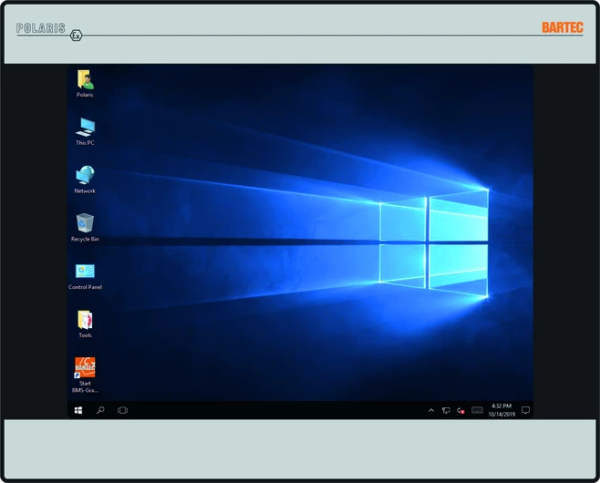Expand the hidden system tray icons chevron
The width and height of the screenshot is (600, 483).
[431, 410]
